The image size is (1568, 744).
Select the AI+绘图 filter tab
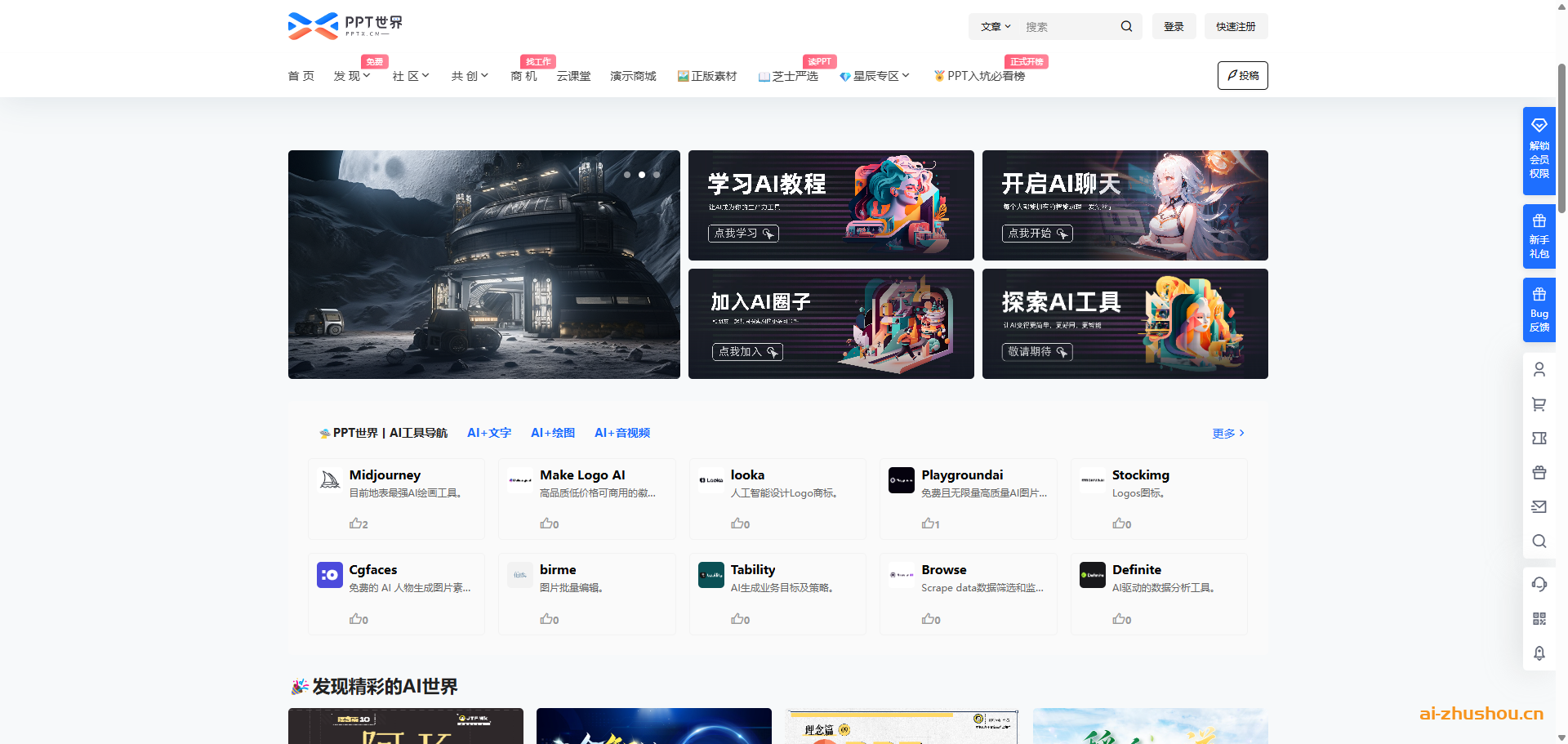point(552,433)
